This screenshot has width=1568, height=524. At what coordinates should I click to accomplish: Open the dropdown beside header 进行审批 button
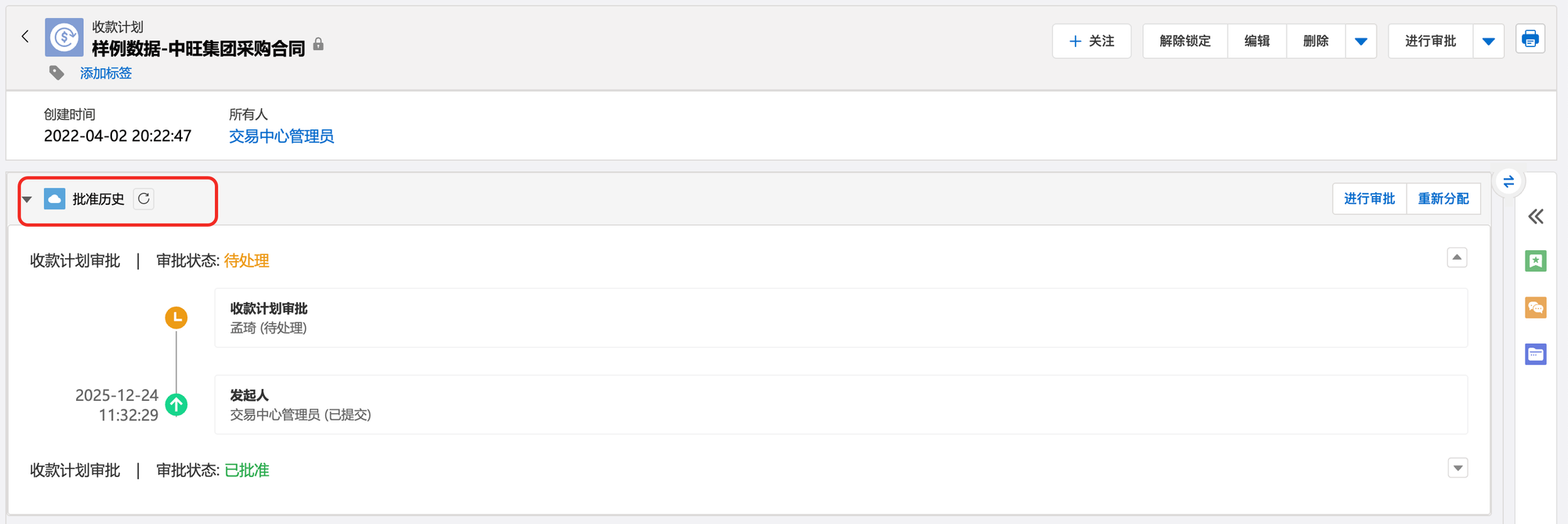pos(1488,42)
